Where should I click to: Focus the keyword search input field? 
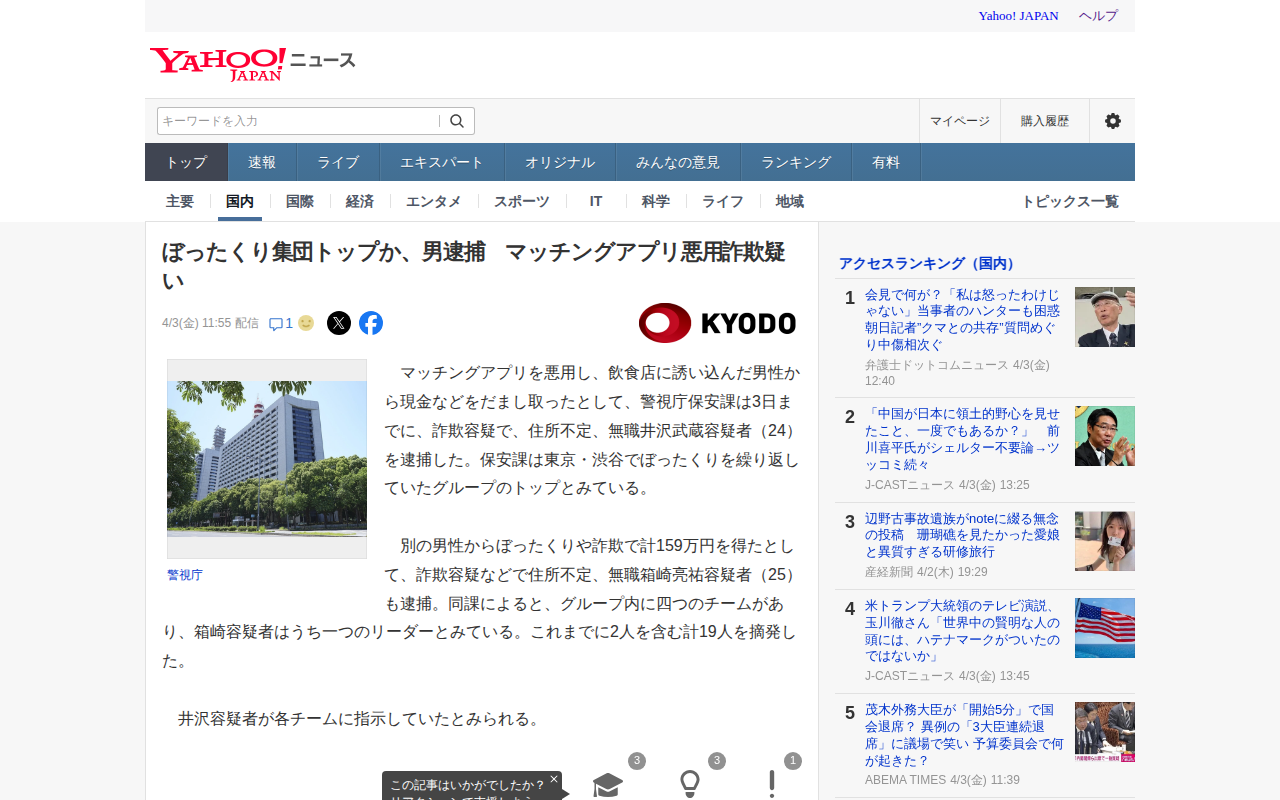point(298,121)
